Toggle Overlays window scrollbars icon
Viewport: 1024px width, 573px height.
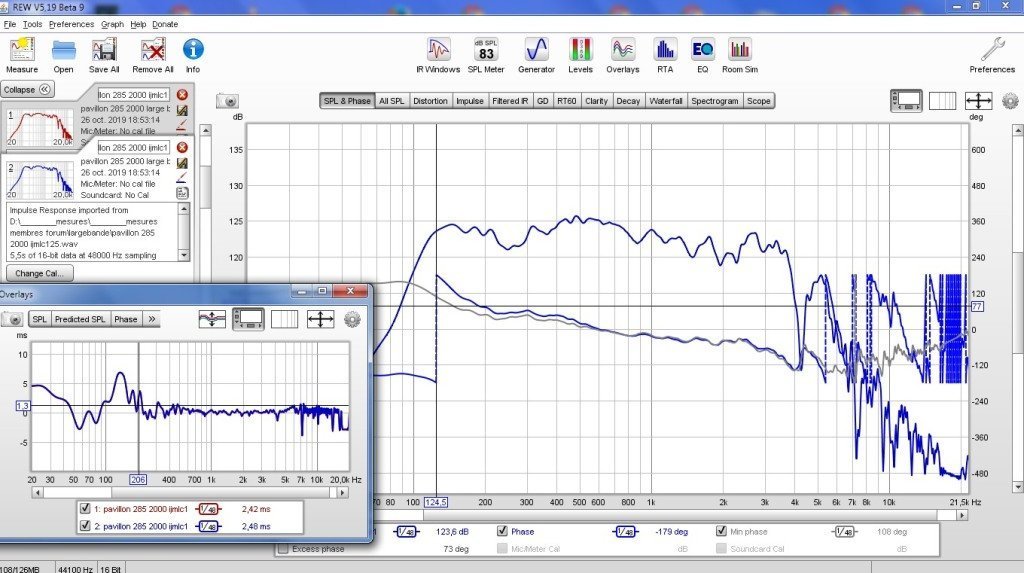click(x=249, y=319)
